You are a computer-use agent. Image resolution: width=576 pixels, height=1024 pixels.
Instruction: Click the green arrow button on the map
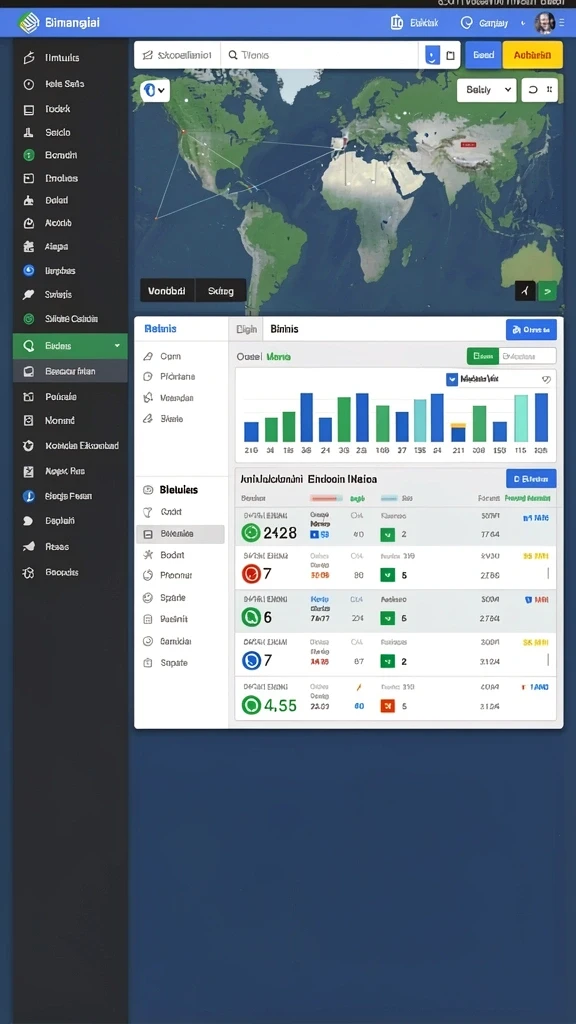click(547, 291)
